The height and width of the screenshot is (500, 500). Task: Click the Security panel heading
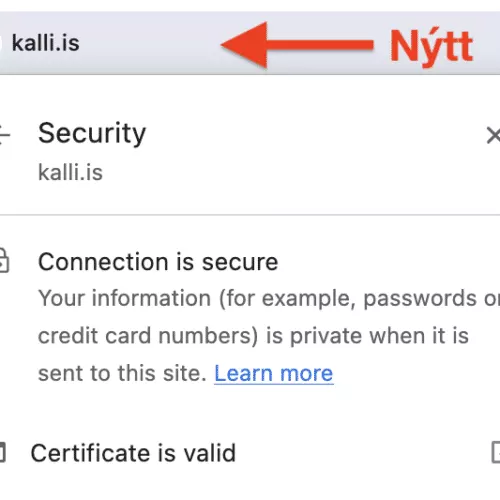click(x=92, y=134)
